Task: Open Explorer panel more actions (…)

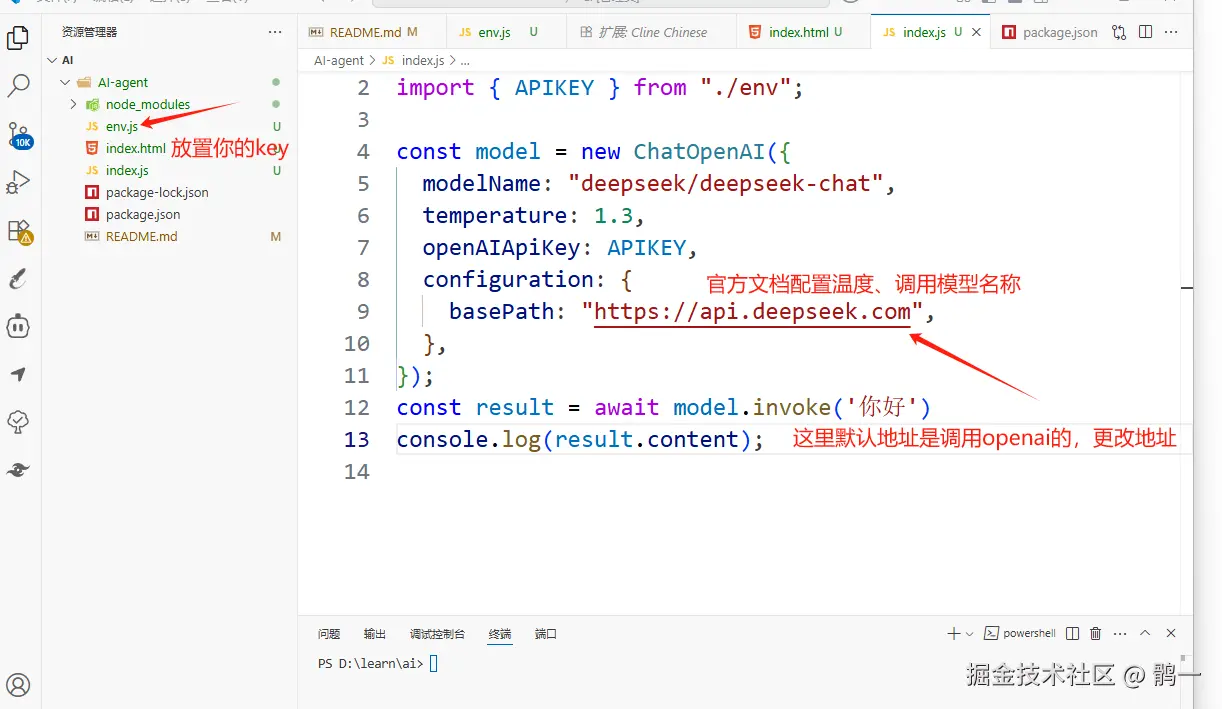Action: 275,32
